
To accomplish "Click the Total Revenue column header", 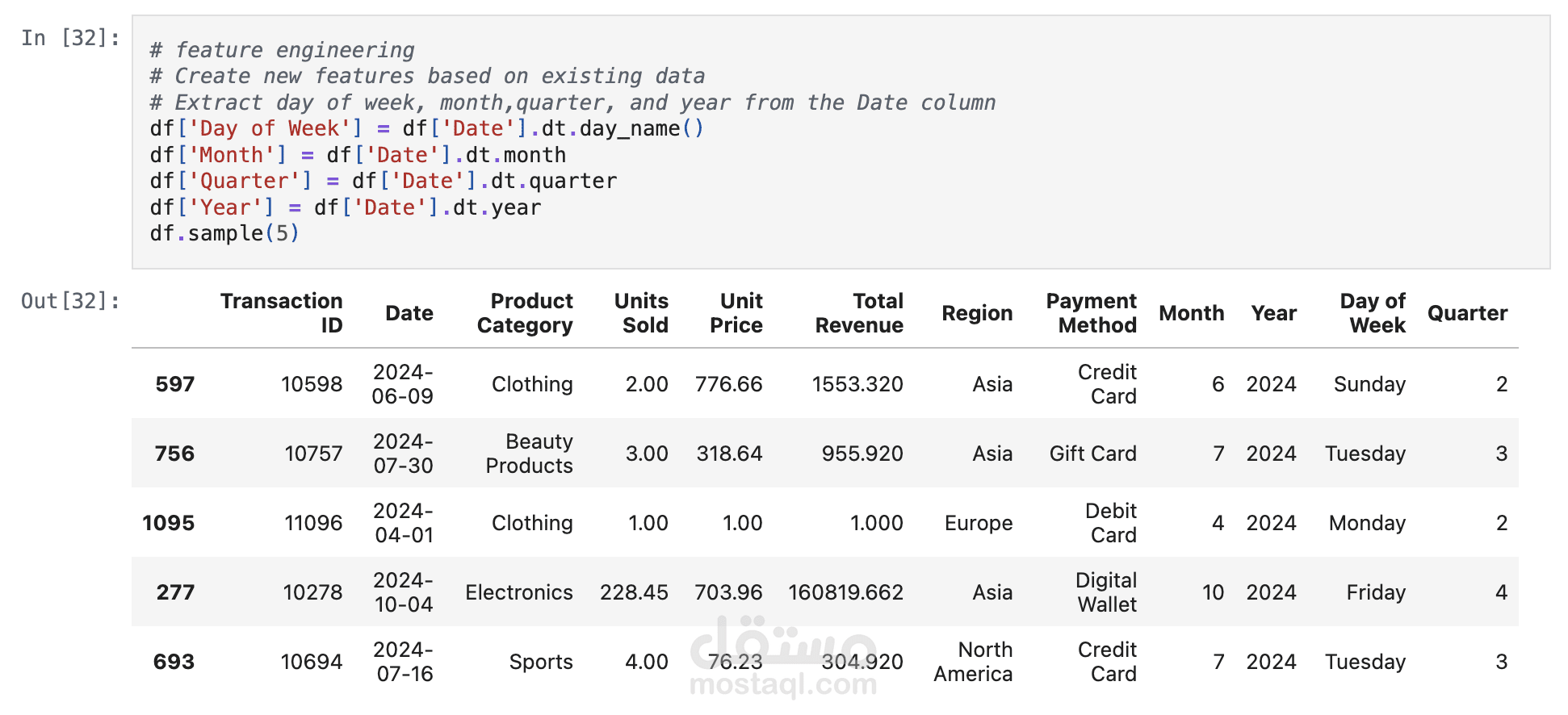I will tap(859, 313).
